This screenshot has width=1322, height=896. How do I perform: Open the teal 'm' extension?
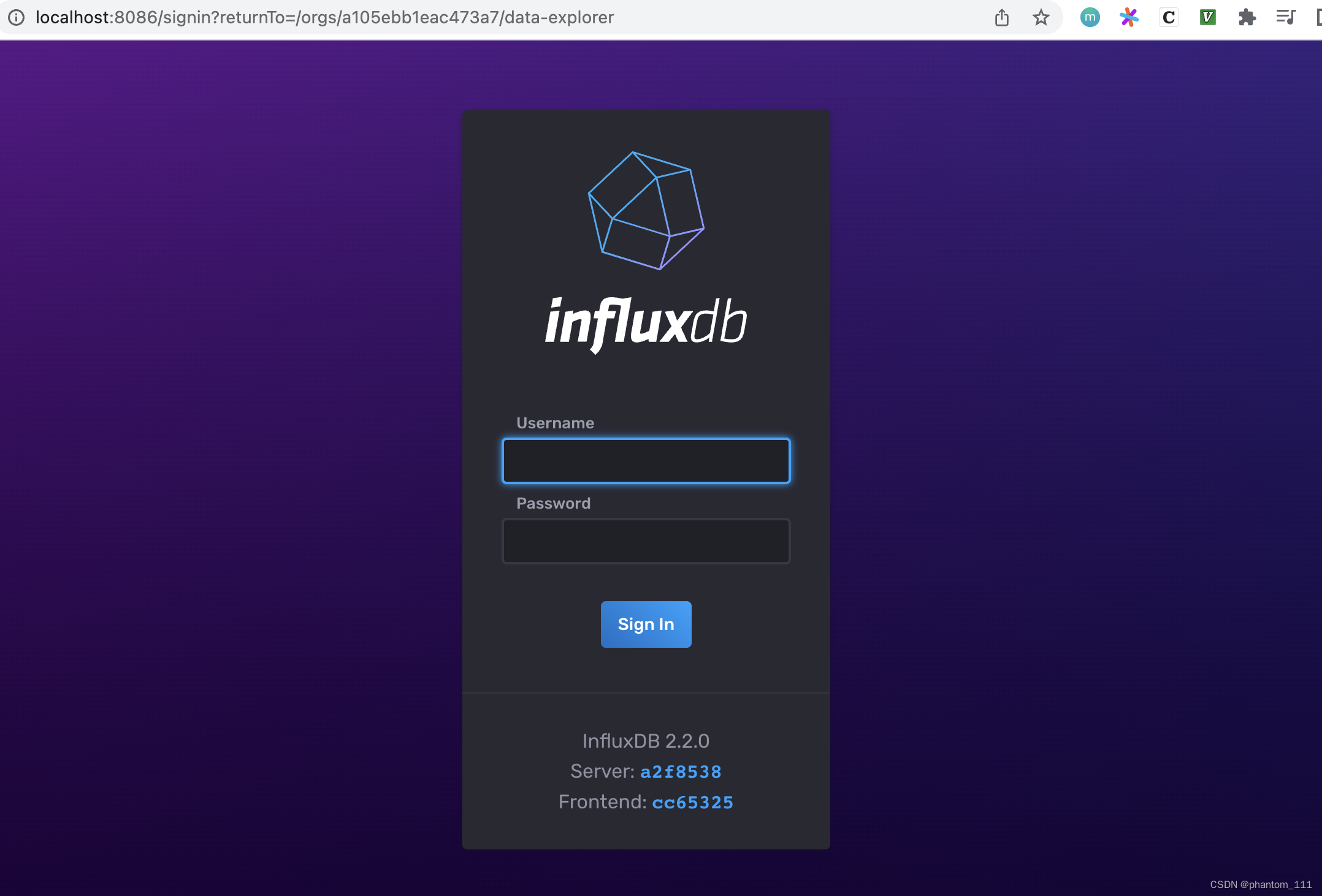[x=1090, y=17]
